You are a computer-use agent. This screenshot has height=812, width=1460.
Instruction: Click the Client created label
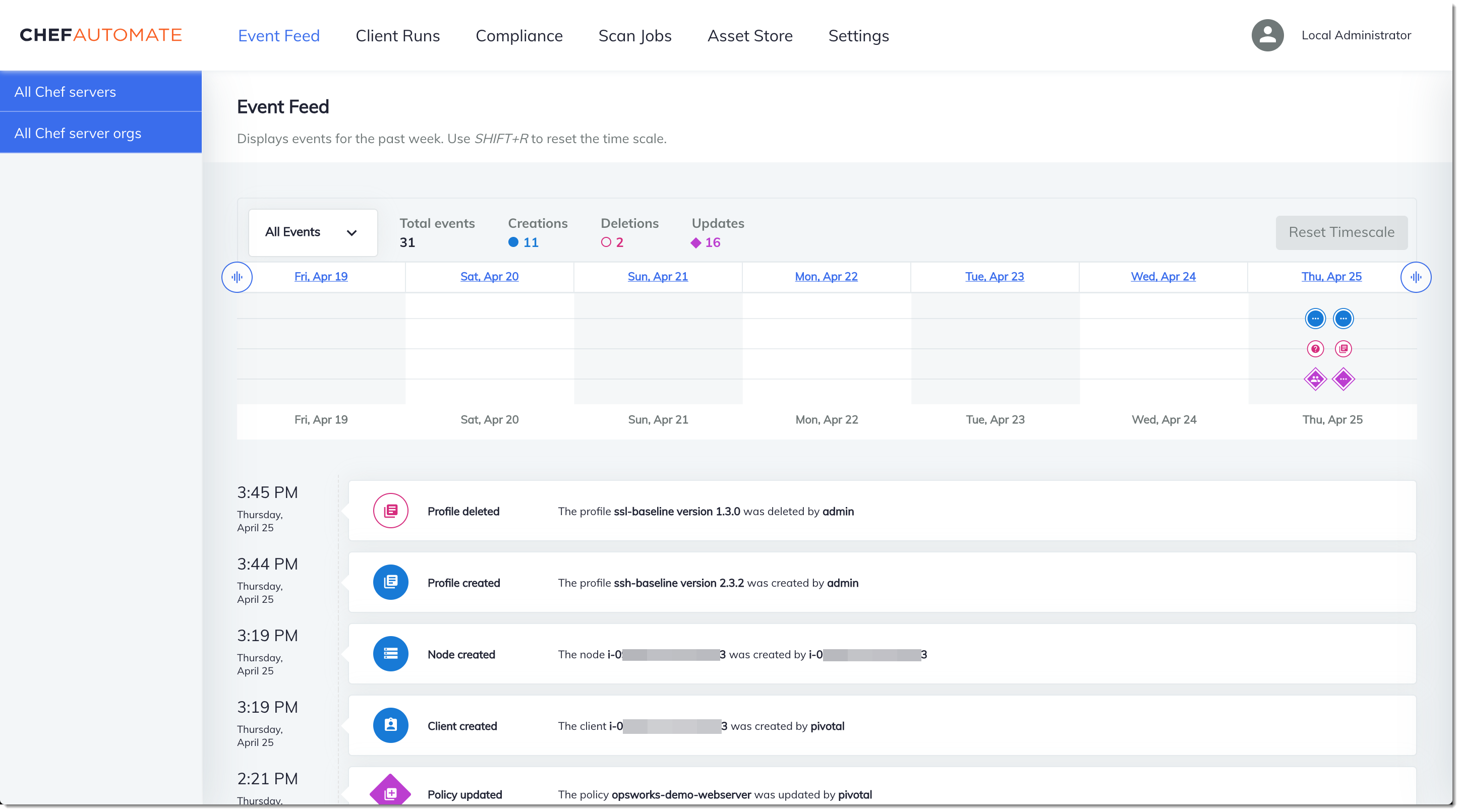(x=462, y=726)
